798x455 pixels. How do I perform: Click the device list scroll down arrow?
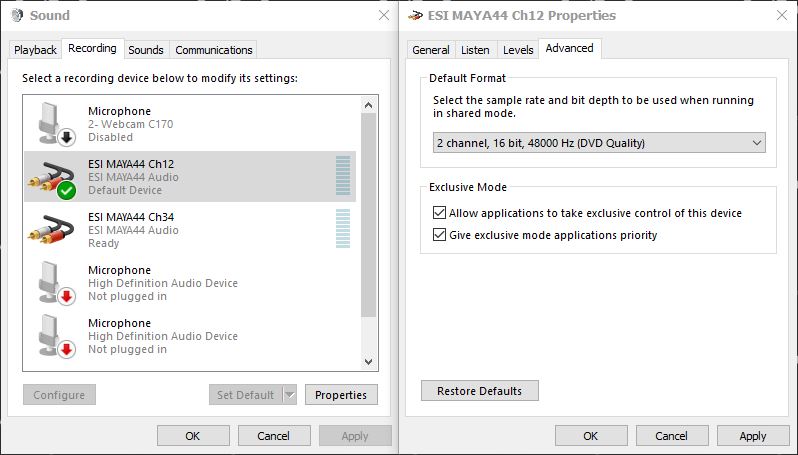tap(368, 362)
